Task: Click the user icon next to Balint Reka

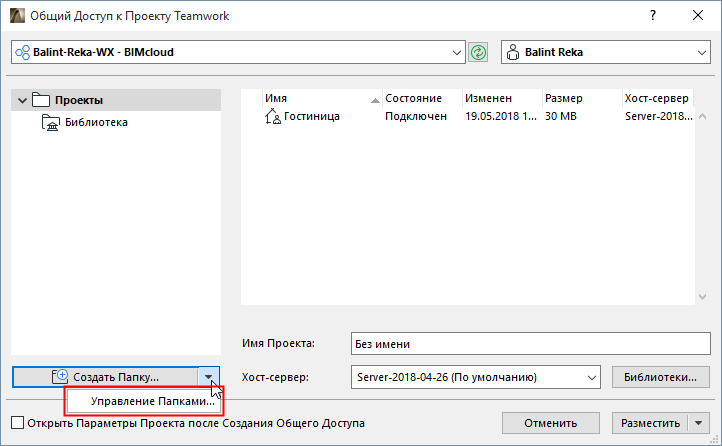Action: pyautogui.click(x=512, y=52)
